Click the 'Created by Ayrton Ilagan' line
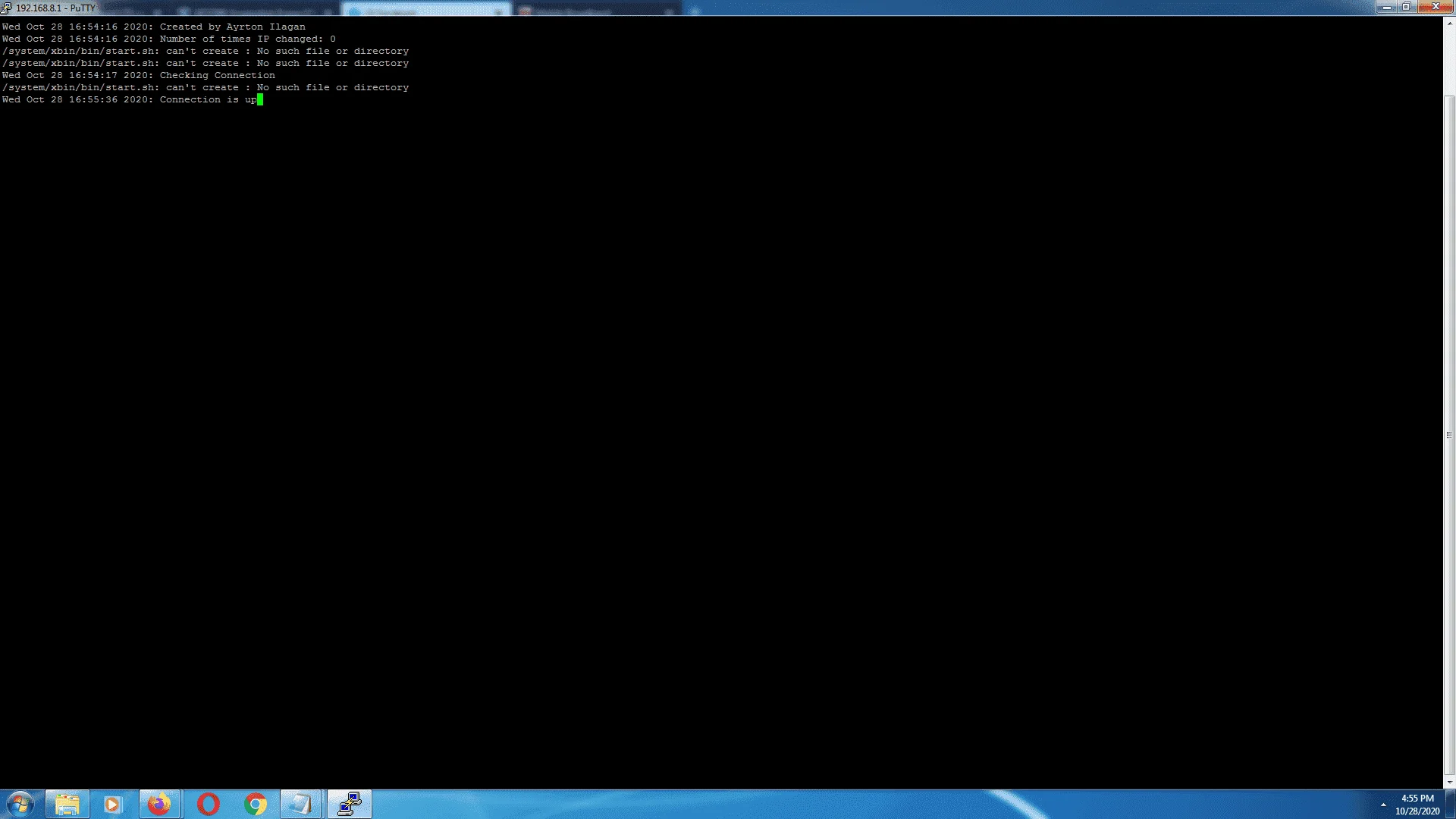Viewport: 1456px width, 819px height. pos(154,27)
